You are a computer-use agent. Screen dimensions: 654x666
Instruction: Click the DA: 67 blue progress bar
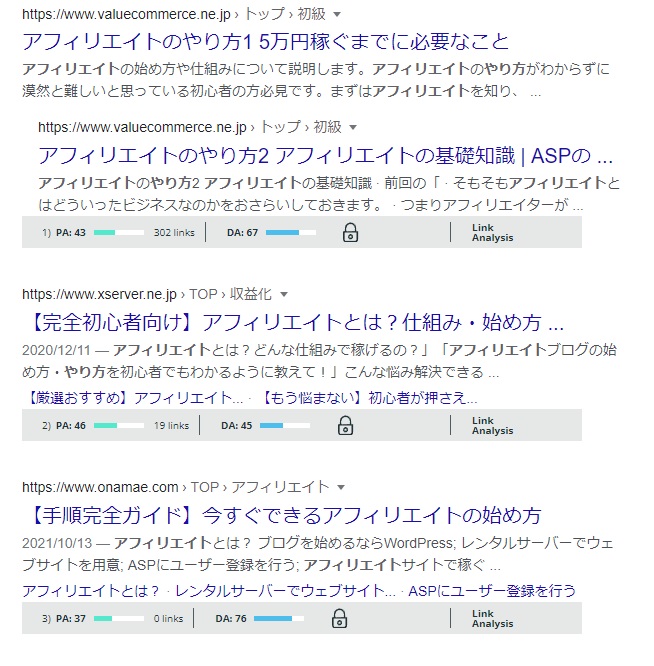(291, 233)
